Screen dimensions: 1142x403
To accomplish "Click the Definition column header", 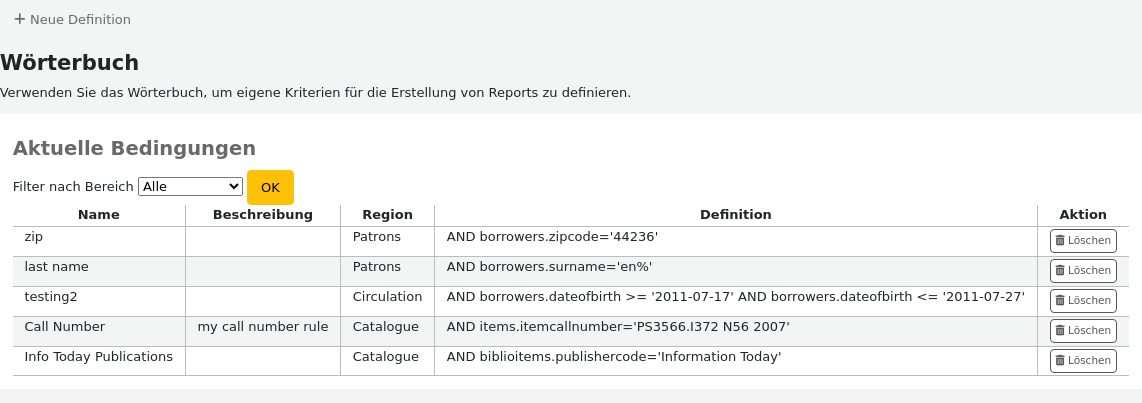I will point(736,215).
